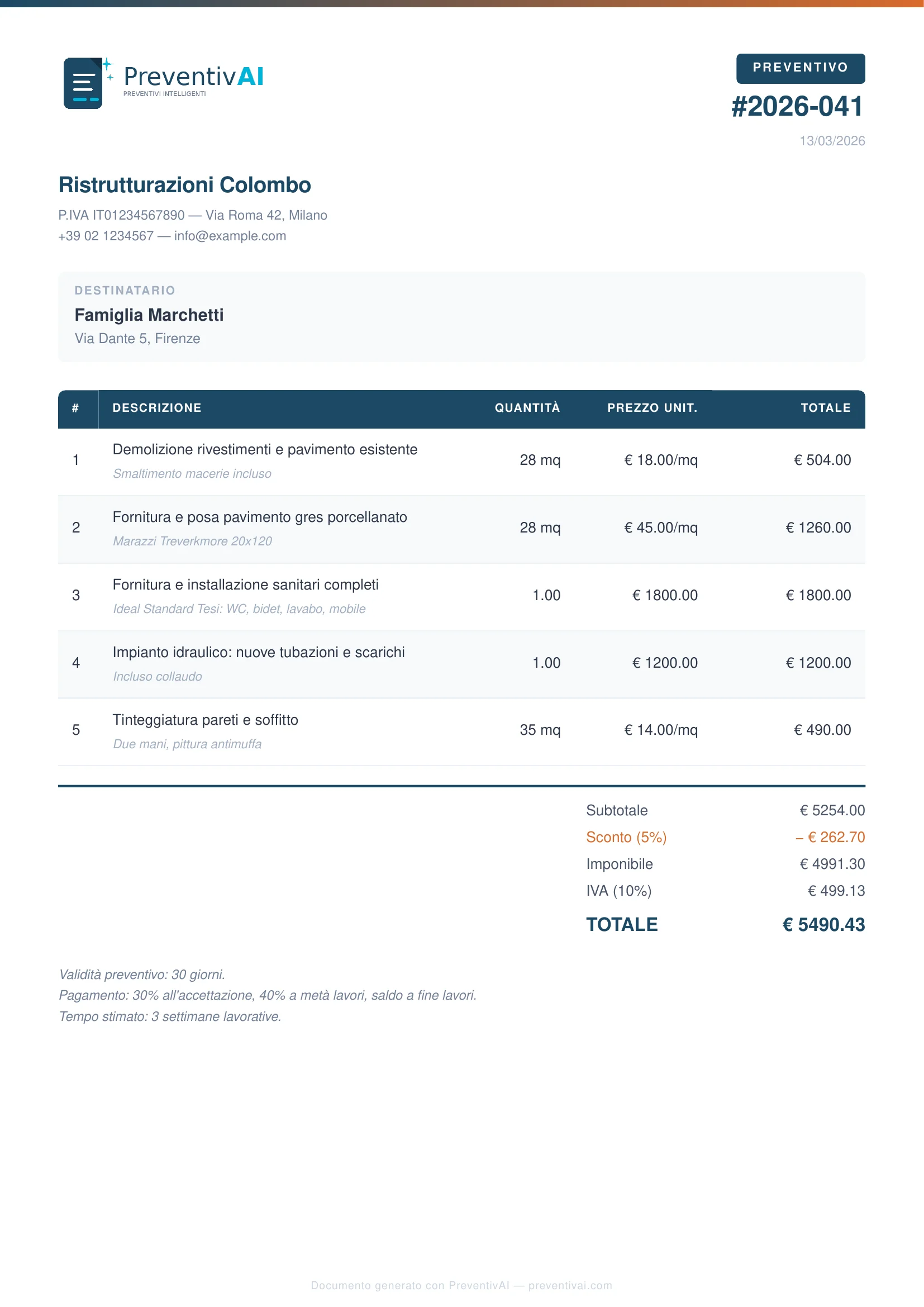
Task: Click the PreventivAI document logo icon
Action: [84, 83]
